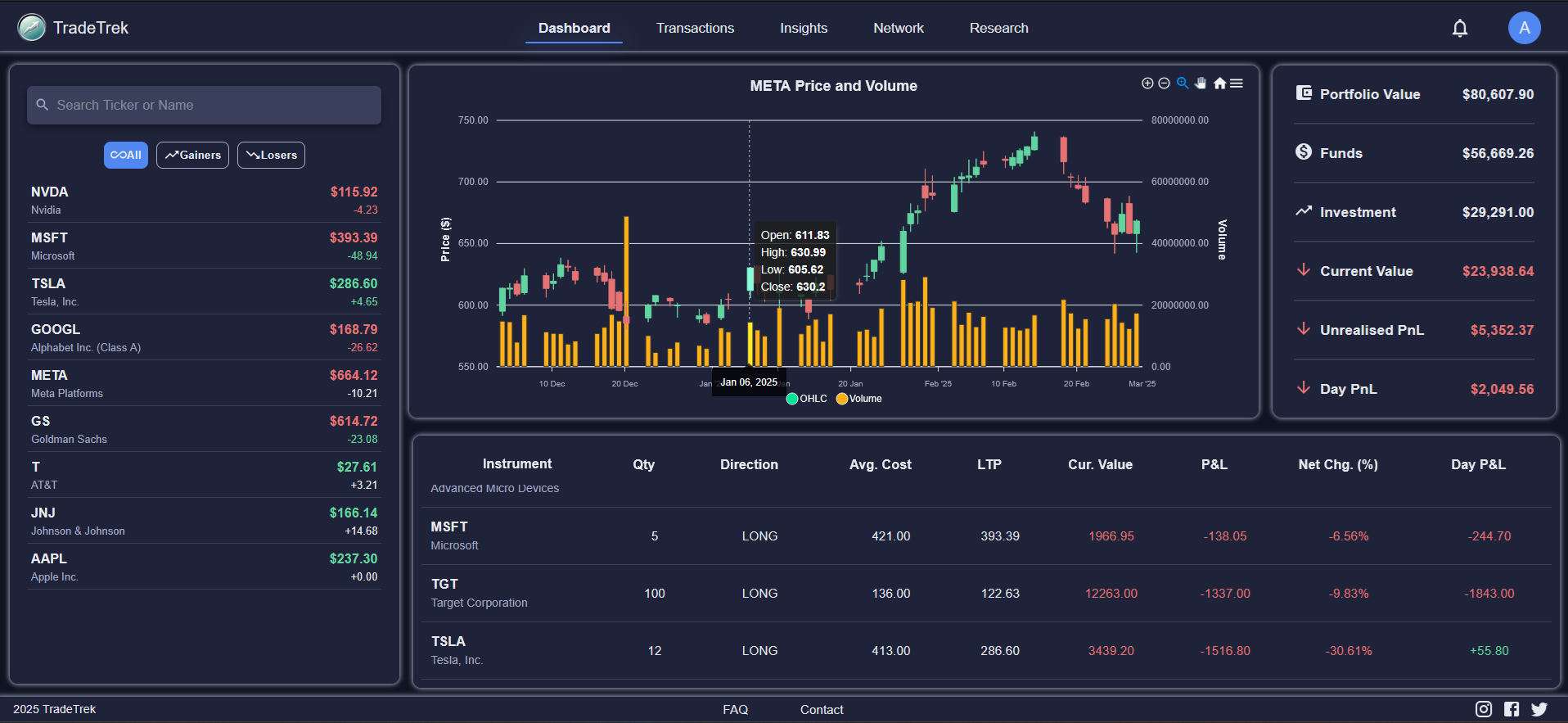Viewport: 1568px width, 723px height.
Task: Click the Investment trending-up icon
Action: pyautogui.click(x=1304, y=211)
